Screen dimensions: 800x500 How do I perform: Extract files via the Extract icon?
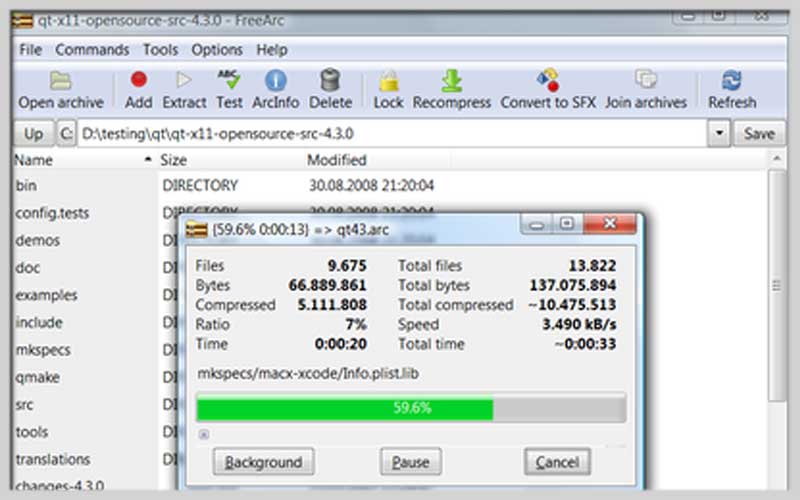pyautogui.click(x=184, y=90)
